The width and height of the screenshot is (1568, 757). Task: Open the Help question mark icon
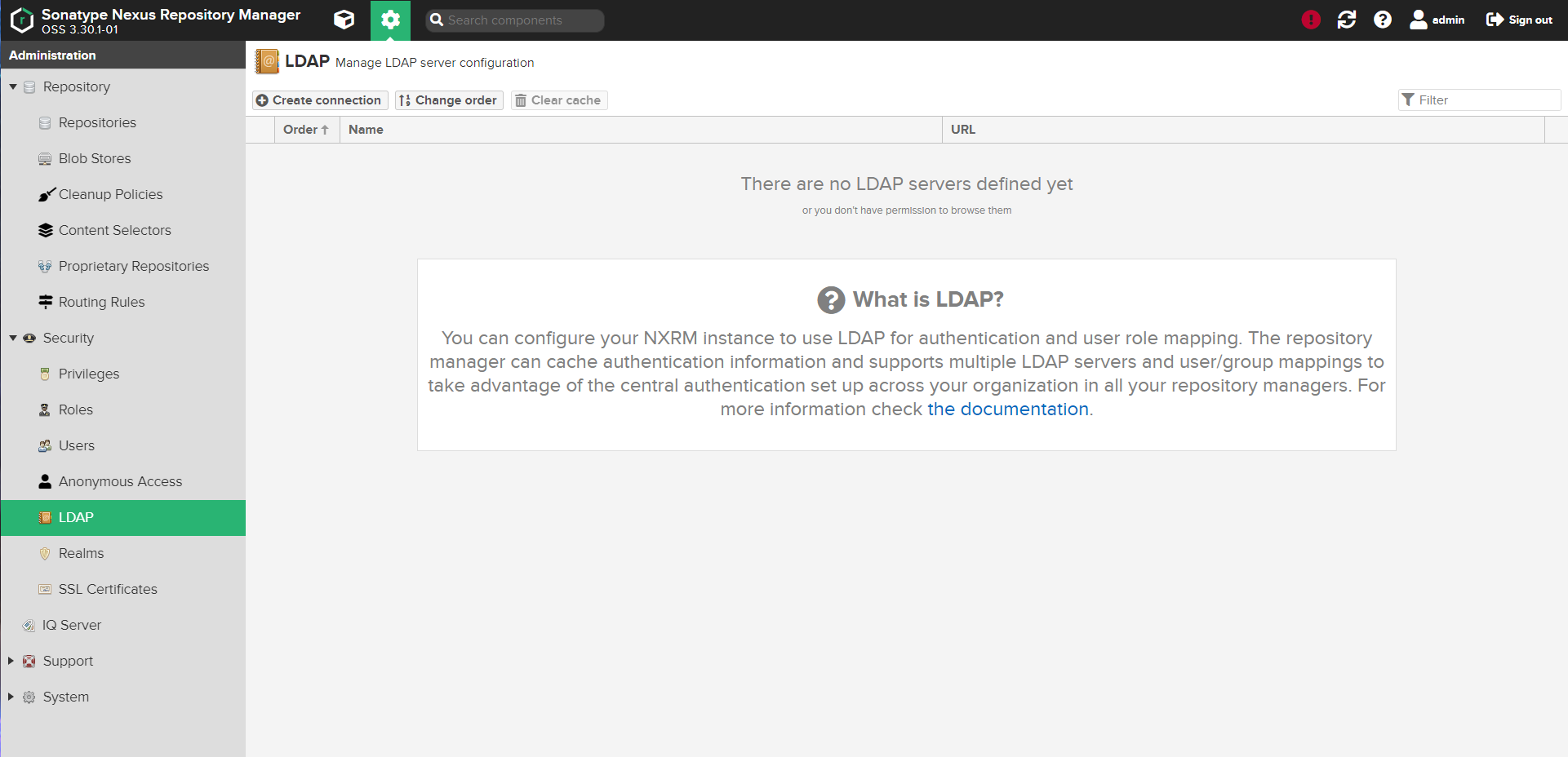(1383, 20)
